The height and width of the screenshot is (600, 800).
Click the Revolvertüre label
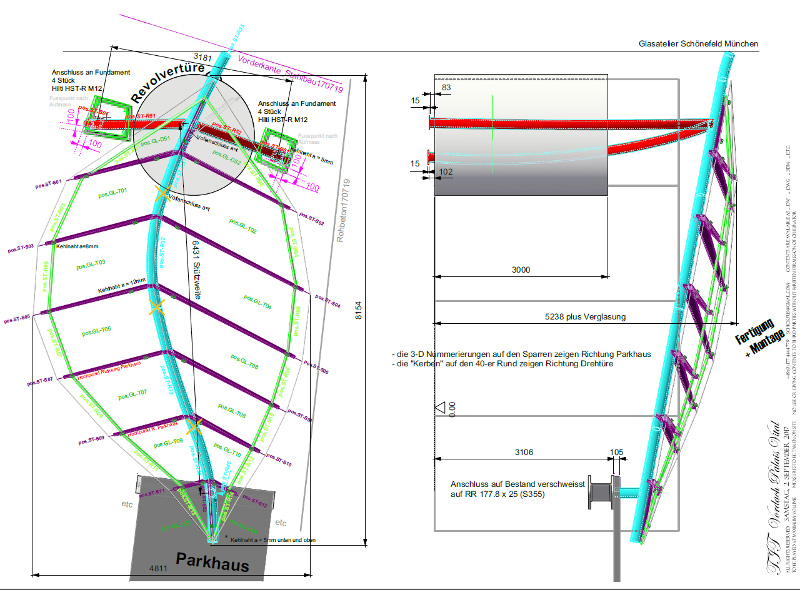pos(170,83)
